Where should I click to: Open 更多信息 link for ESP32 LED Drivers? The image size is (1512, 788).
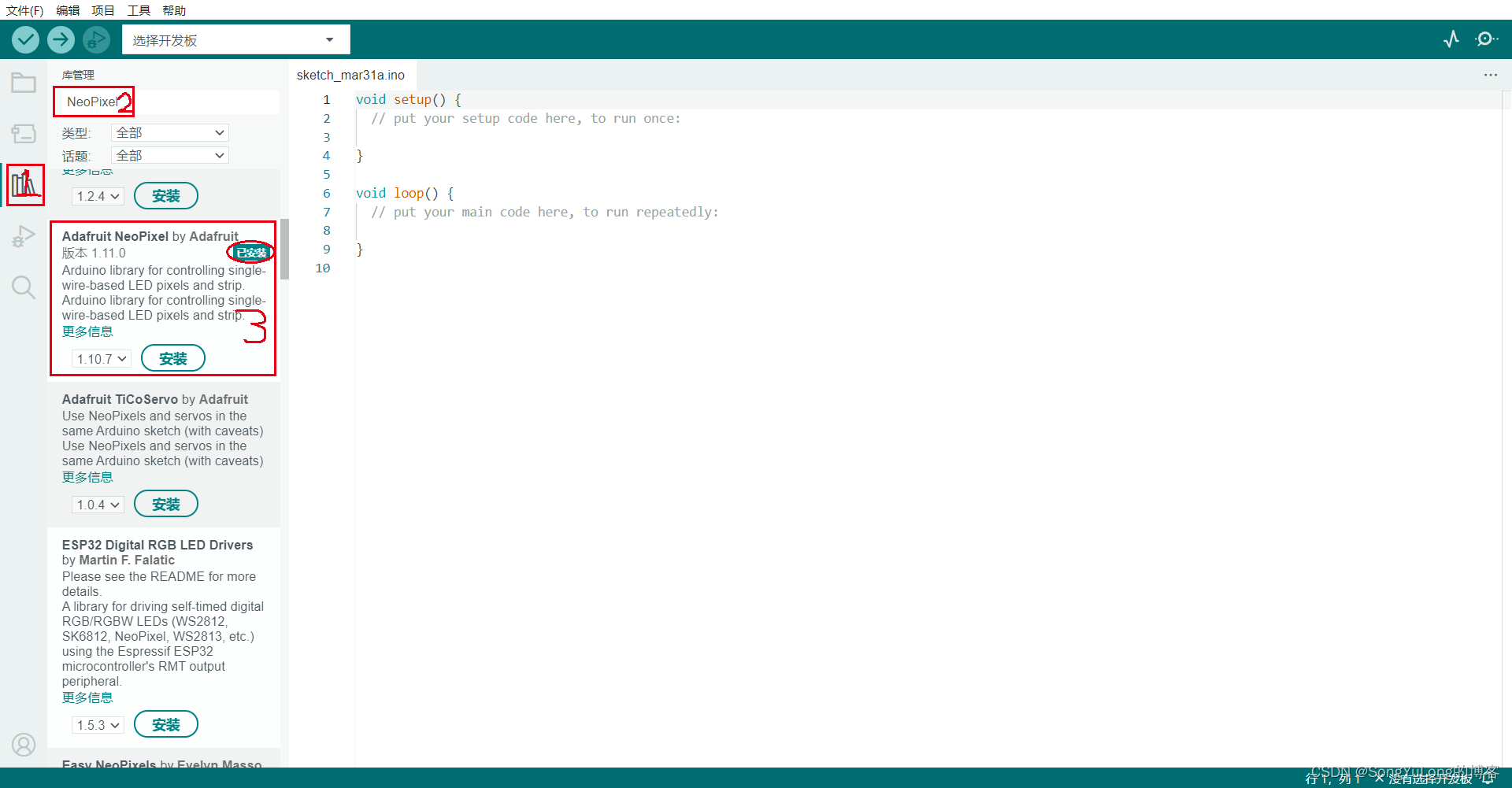[x=87, y=697]
